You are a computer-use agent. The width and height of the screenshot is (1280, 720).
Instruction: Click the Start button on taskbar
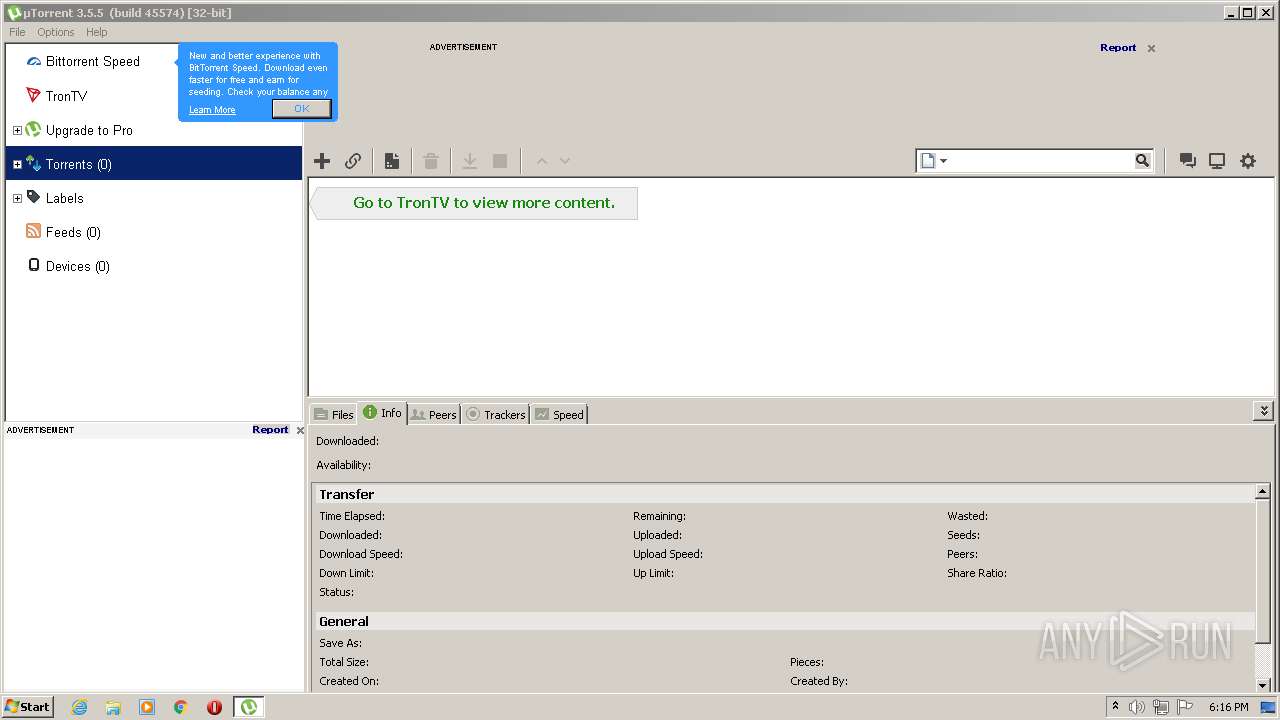28,706
